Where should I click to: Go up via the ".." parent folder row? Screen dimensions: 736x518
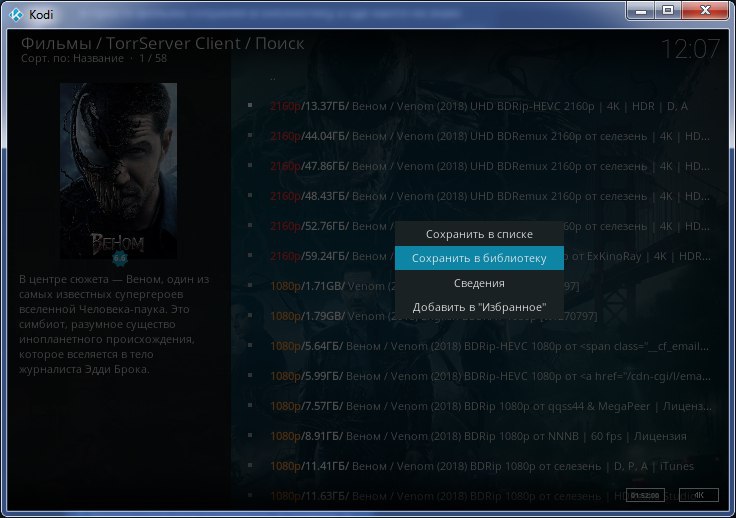coord(479,76)
